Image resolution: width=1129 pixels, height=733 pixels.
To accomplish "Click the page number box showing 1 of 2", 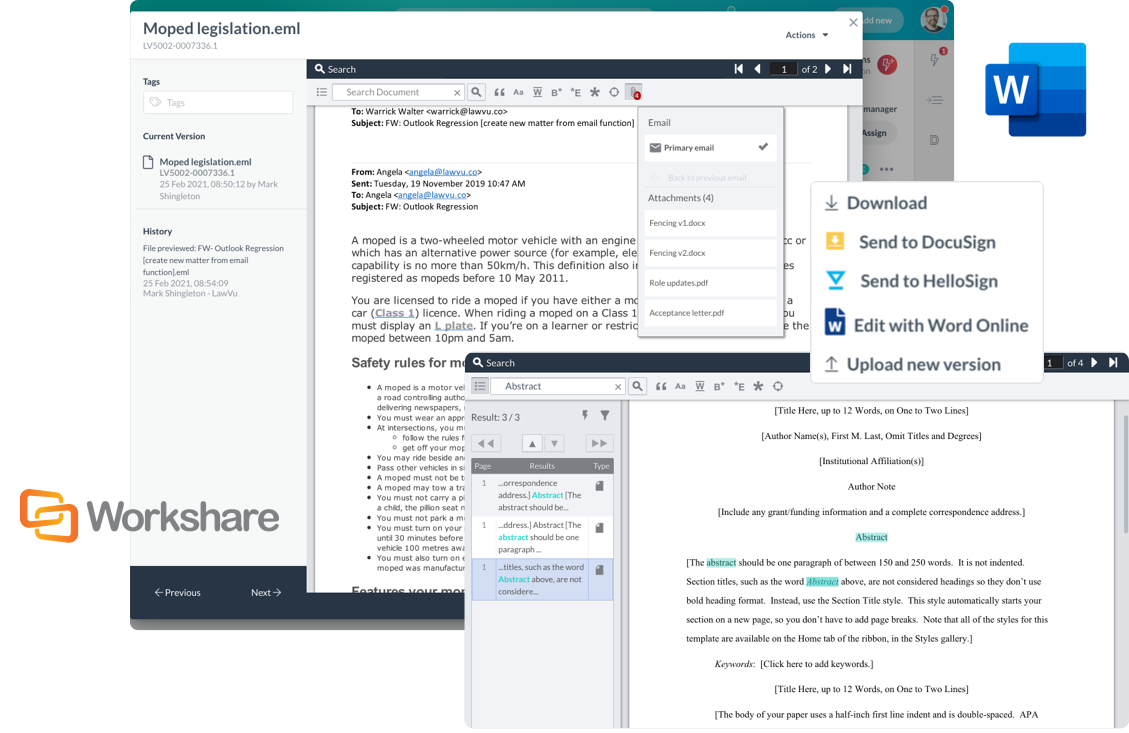I will tap(783, 69).
